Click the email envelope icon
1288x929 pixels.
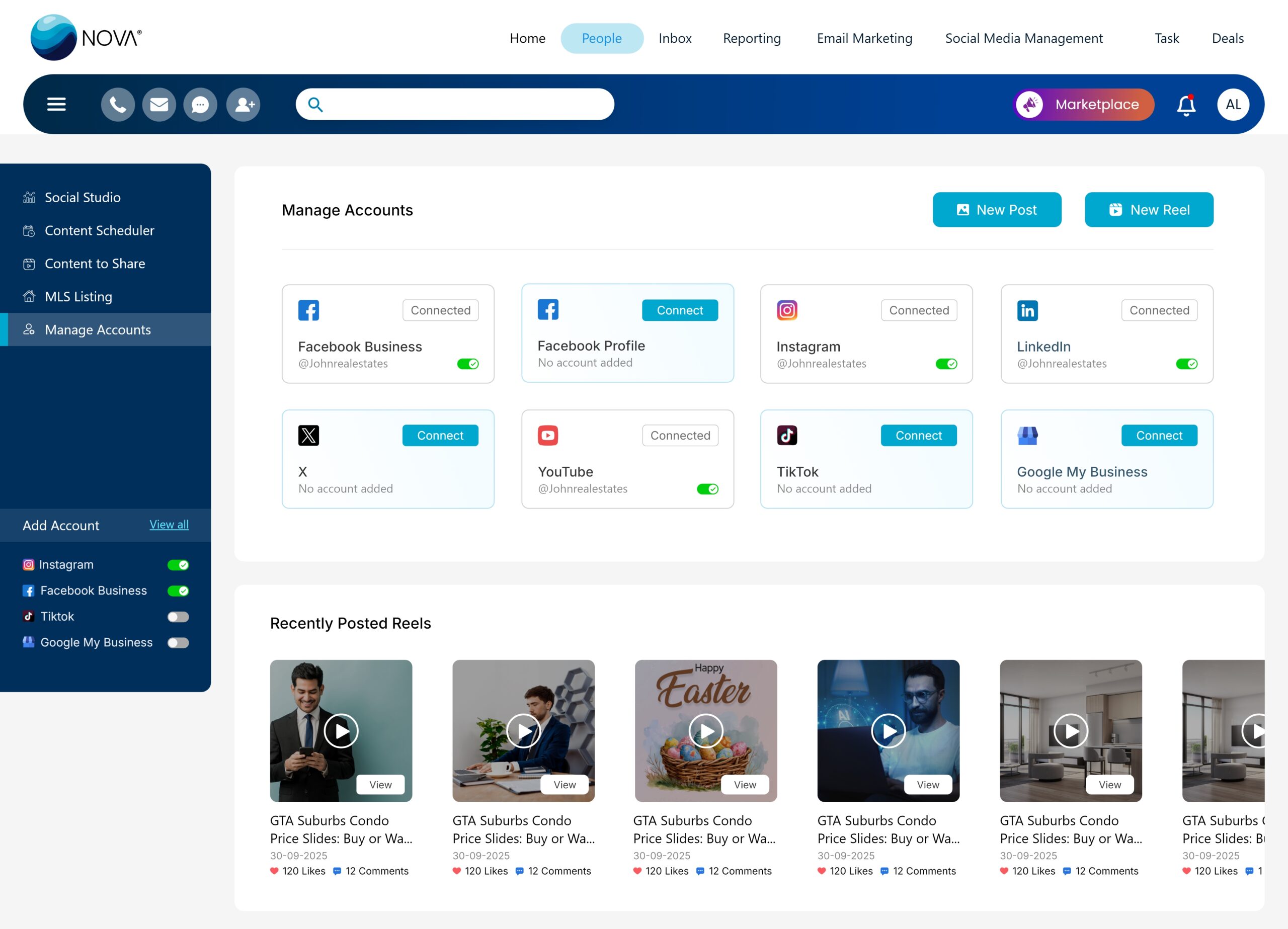(159, 105)
